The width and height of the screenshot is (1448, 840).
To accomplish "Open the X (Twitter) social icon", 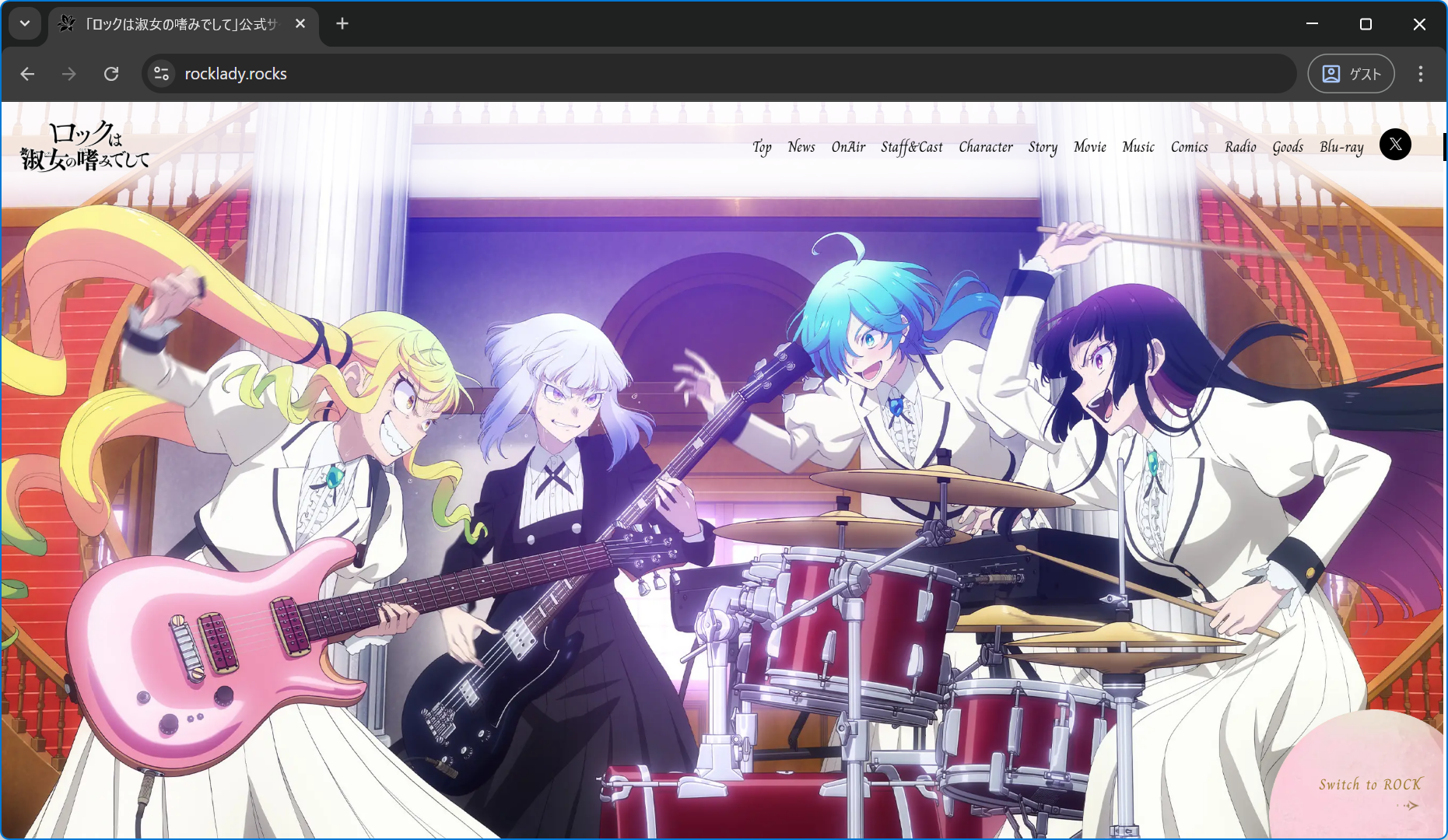I will pos(1395,145).
